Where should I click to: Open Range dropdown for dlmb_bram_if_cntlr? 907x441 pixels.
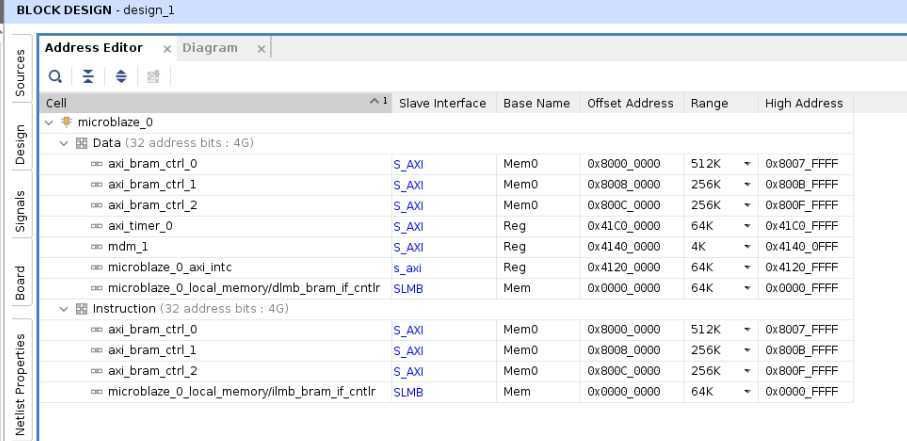tap(747, 288)
